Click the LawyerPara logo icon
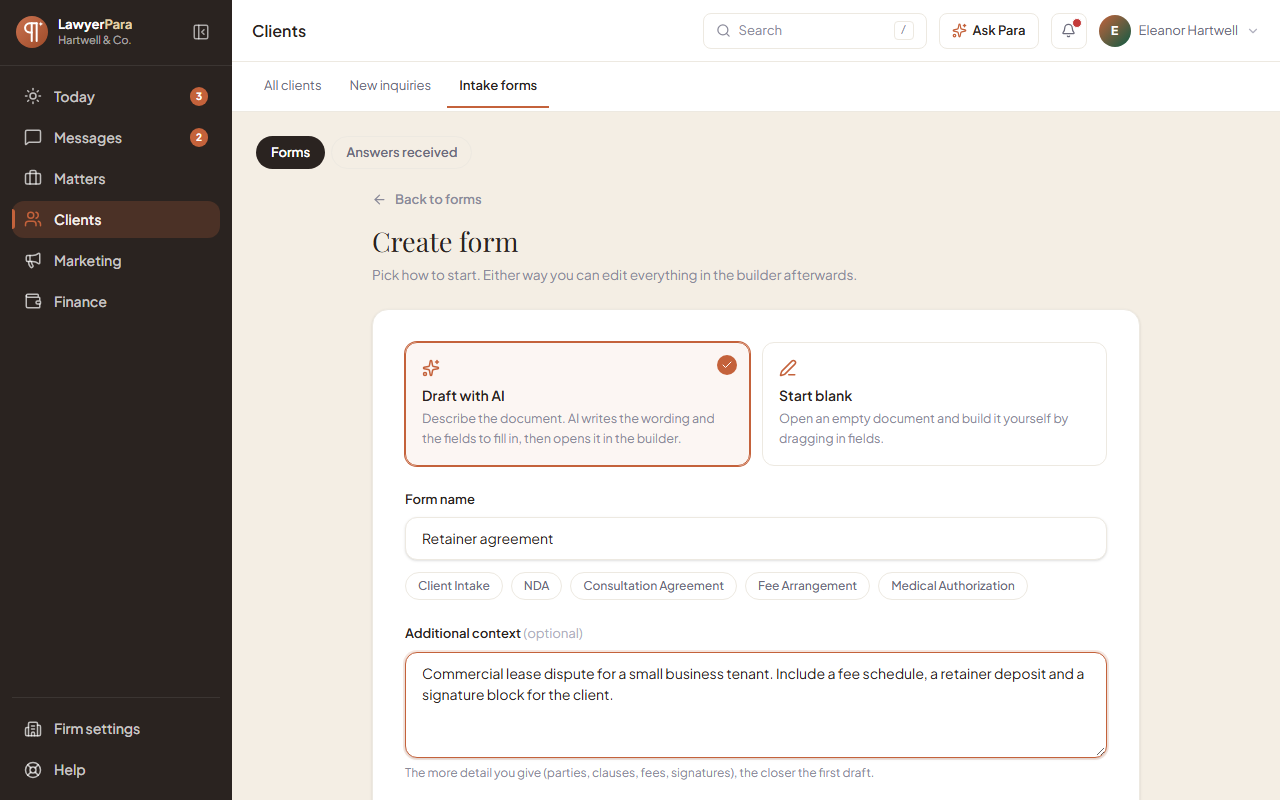Image resolution: width=1280 pixels, height=800 pixels. pyautogui.click(x=32, y=32)
